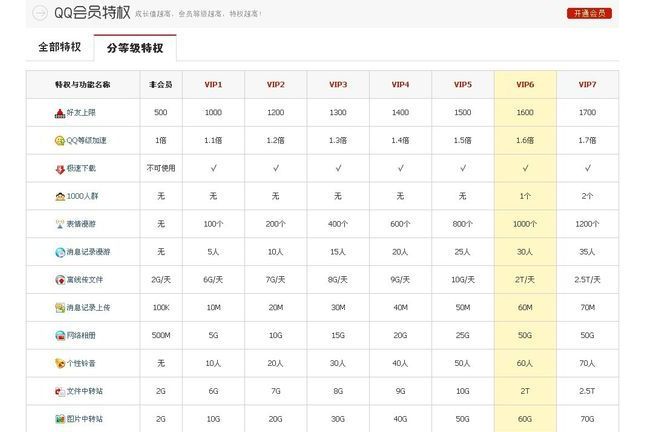Click the 非会员 column header
The image size is (648, 432).
[161, 84]
